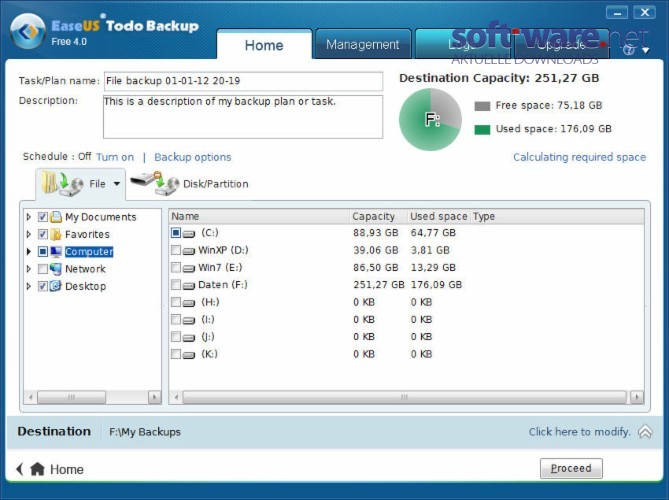The width and height of the screenshot is (669, 500).
Task: Click the green Used space legend swatch
Action: pos(482,130)
